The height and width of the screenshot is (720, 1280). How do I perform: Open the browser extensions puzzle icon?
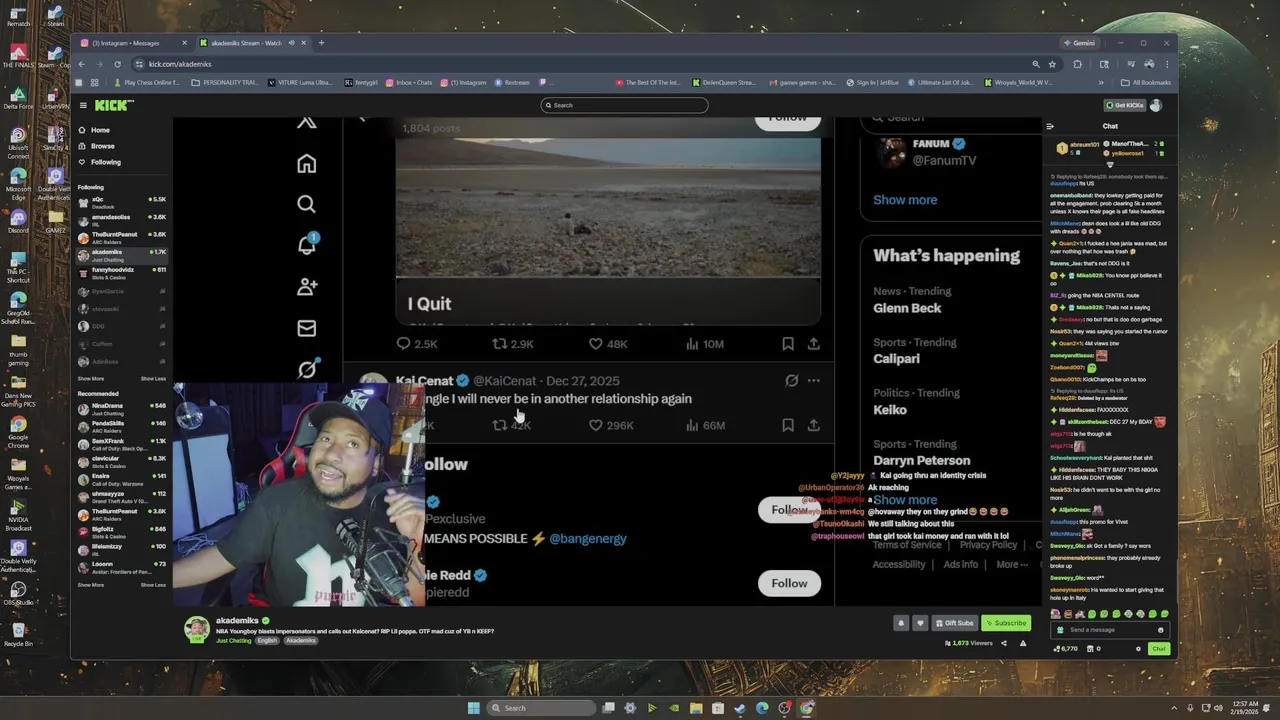click(x=1077, y=64)
